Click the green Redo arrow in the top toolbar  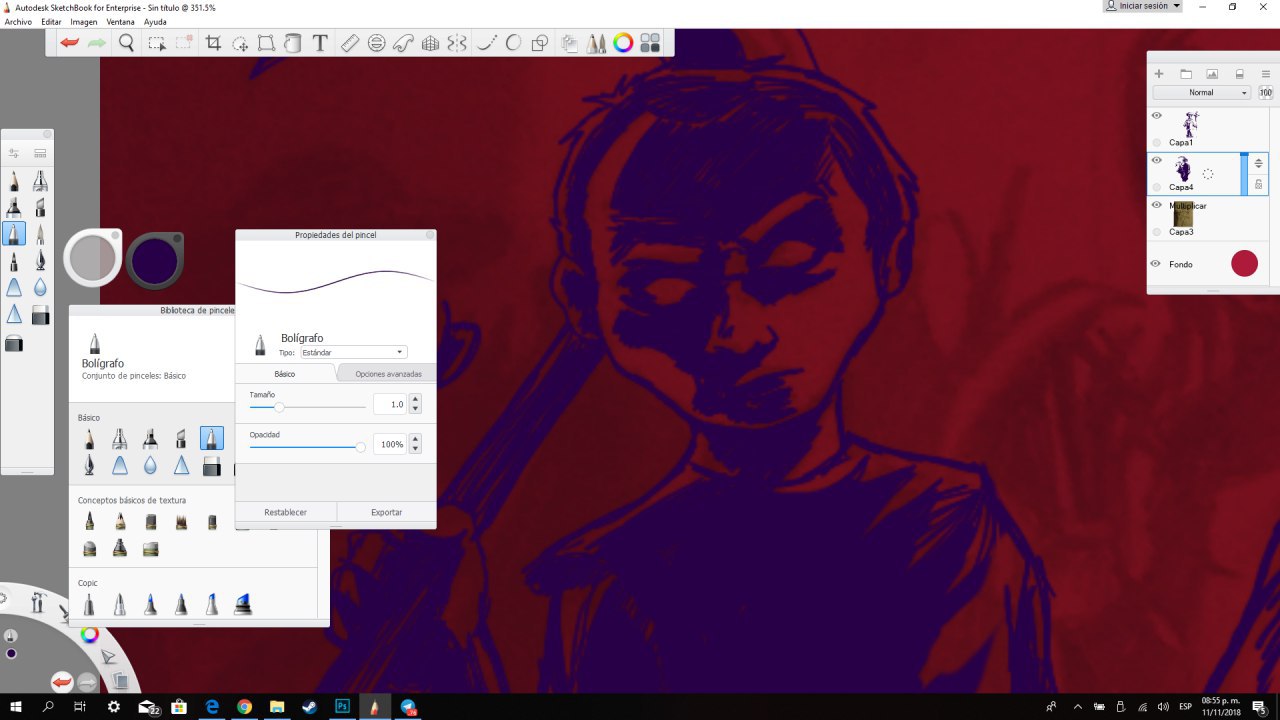coord(97,43)
